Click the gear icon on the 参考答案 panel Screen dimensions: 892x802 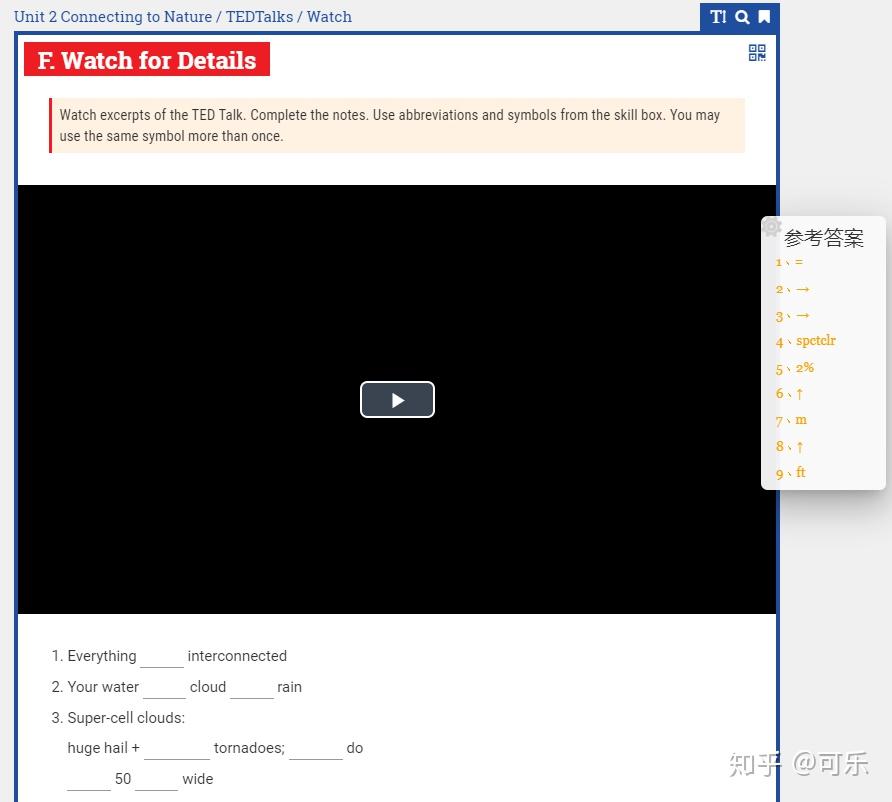click(771, 227)
